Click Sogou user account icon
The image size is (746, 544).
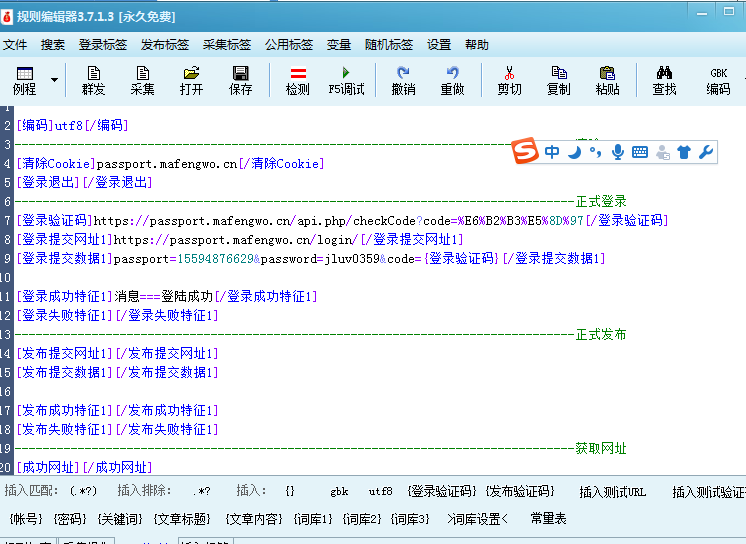point(663,152)
